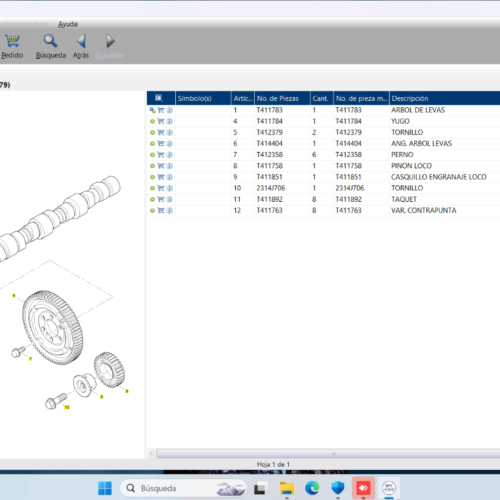Viewport: 500px width, 500px height.
Task: Sort by Cant. column header
Action: [x=322, y=98]
